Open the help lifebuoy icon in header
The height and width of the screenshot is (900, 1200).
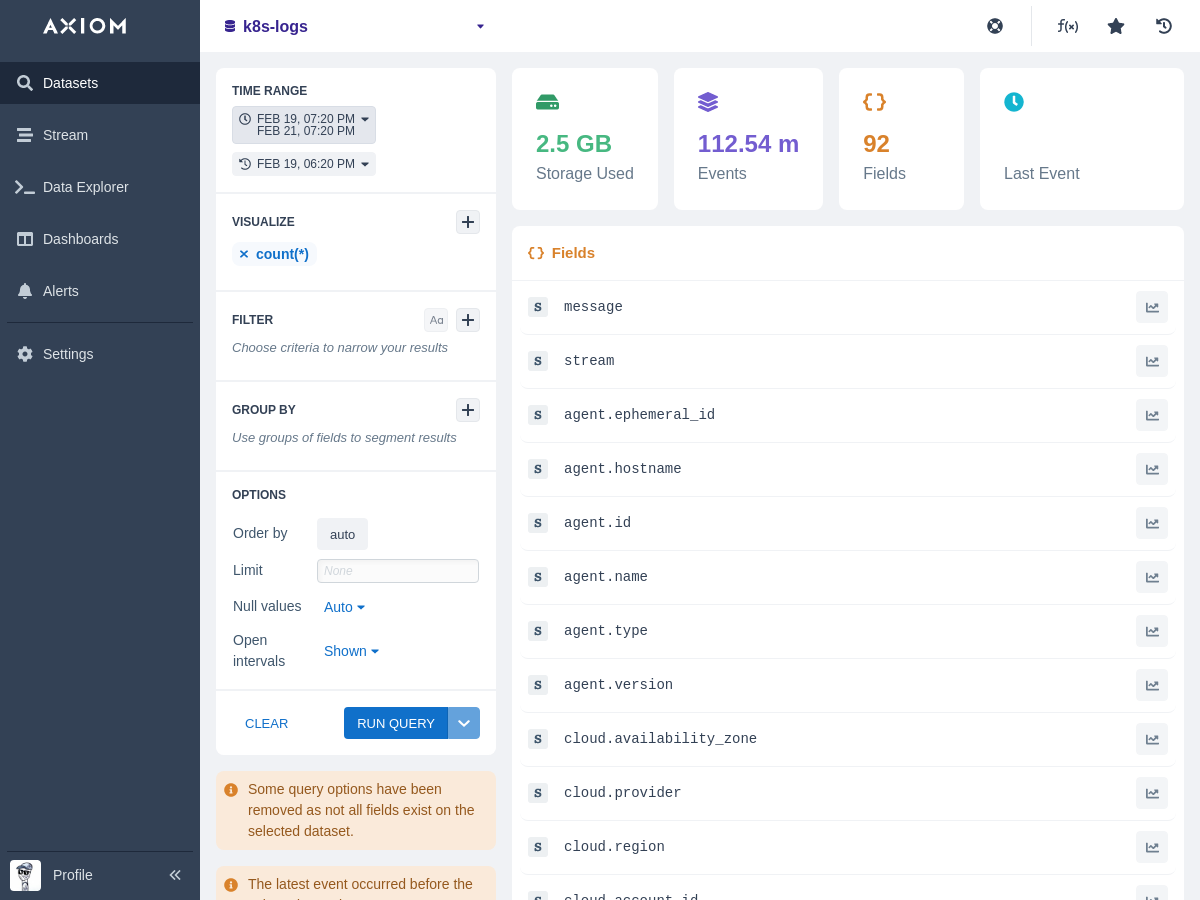[x=995, y=26]
